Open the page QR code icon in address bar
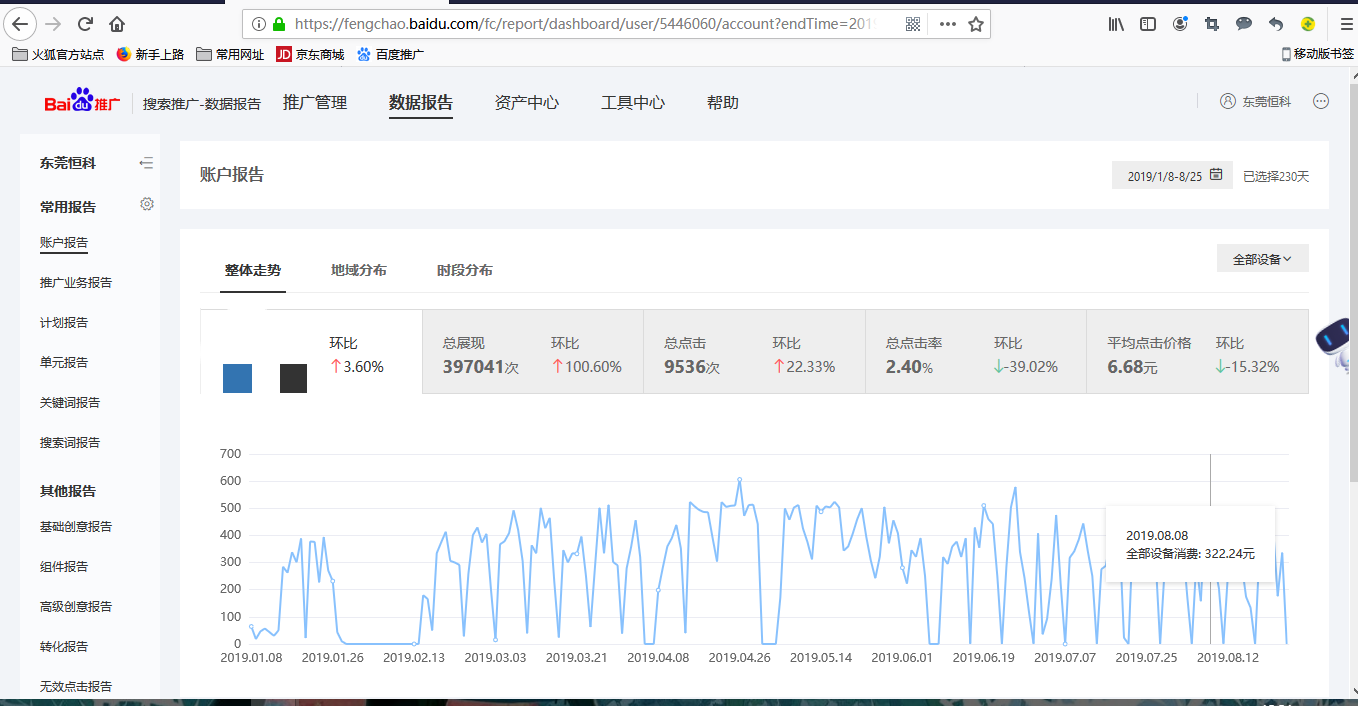Screen dimensions: 1358x706 pyautogui.click(x=912, y=24)
